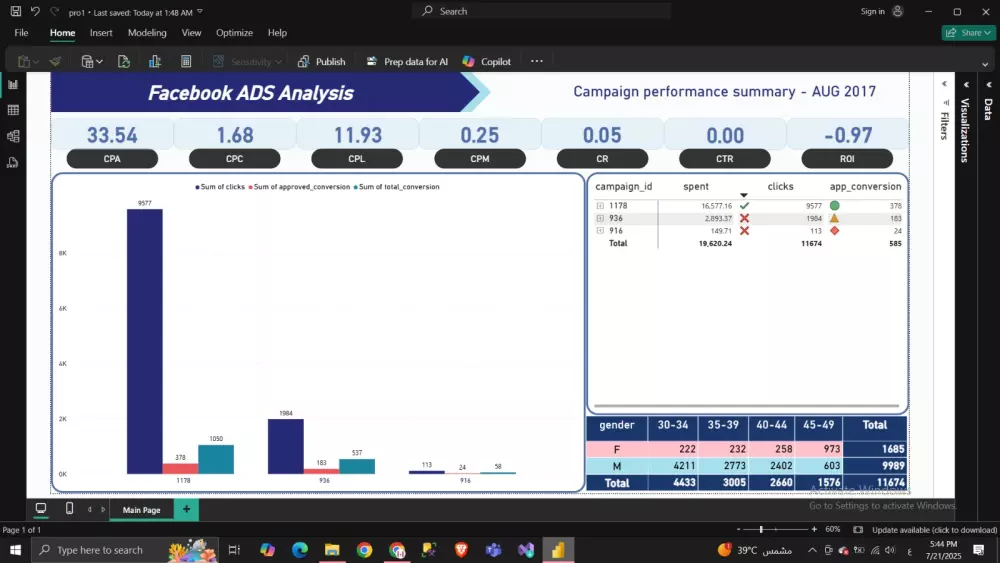Add a new page with plus button
1000x563 pixels.
coord(186,509)
